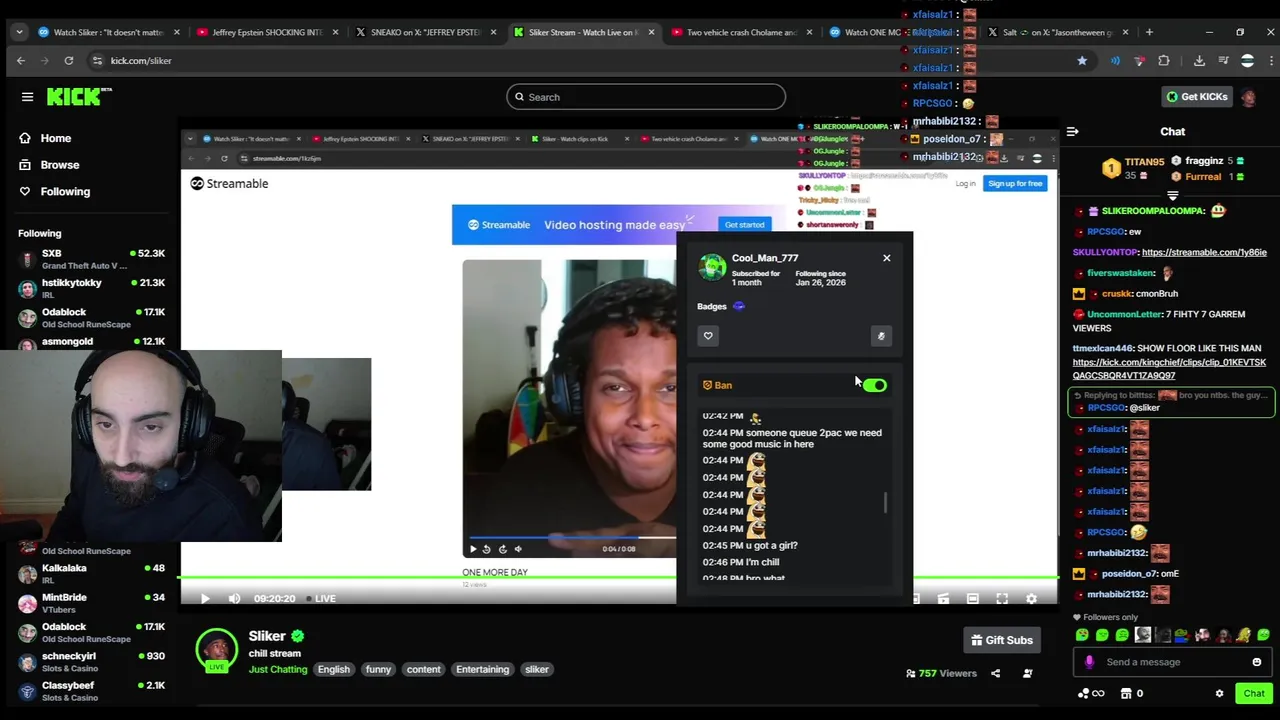Go back using browser back arrow
The height and width of the screenshot is (720, 1280).
(x=21, y=61)
